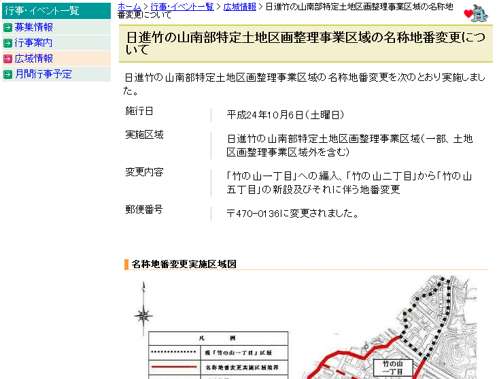
Task: Go to ホーム breadcrumb link
Action: (129, 6)
